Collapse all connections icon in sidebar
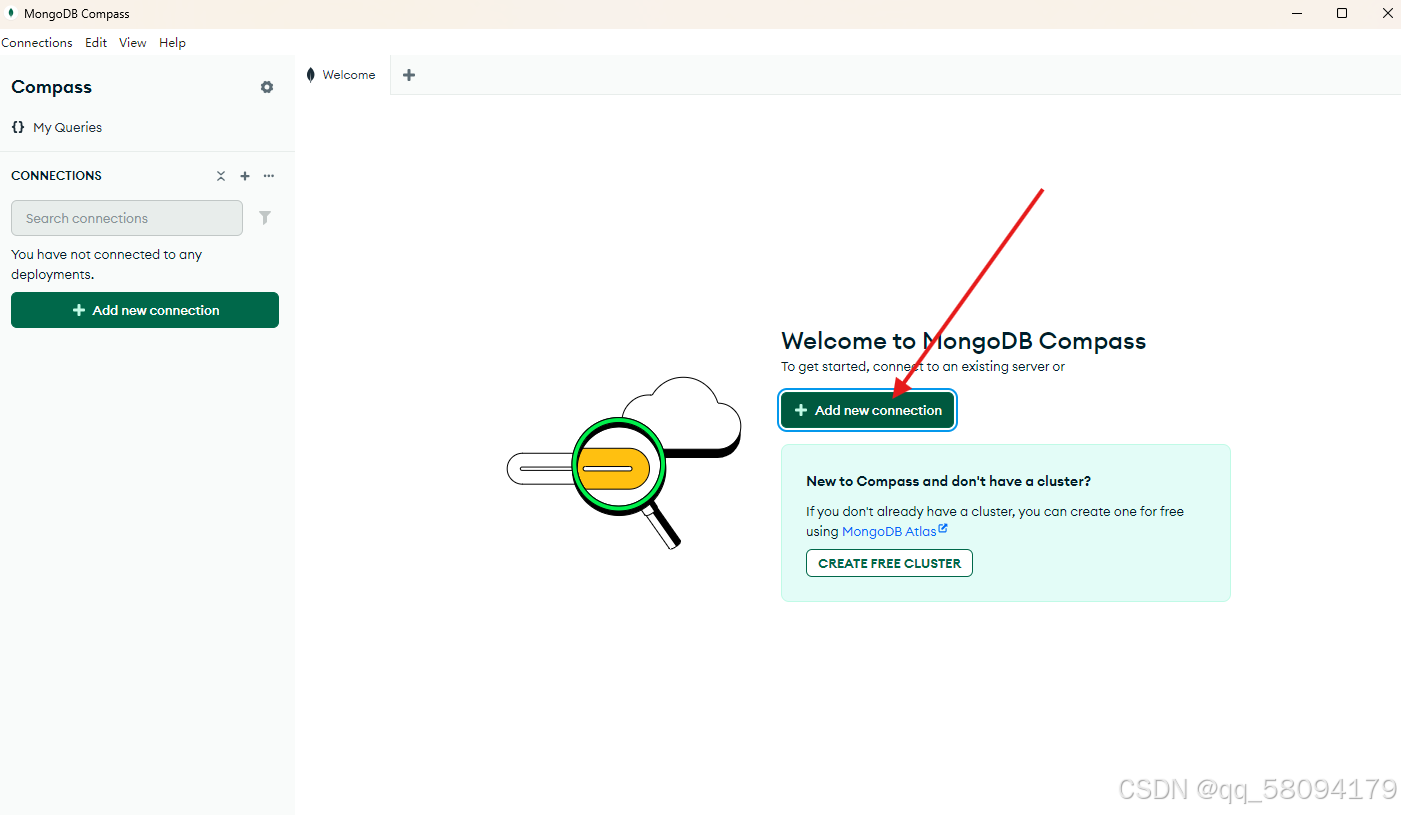 coord(221,176)
